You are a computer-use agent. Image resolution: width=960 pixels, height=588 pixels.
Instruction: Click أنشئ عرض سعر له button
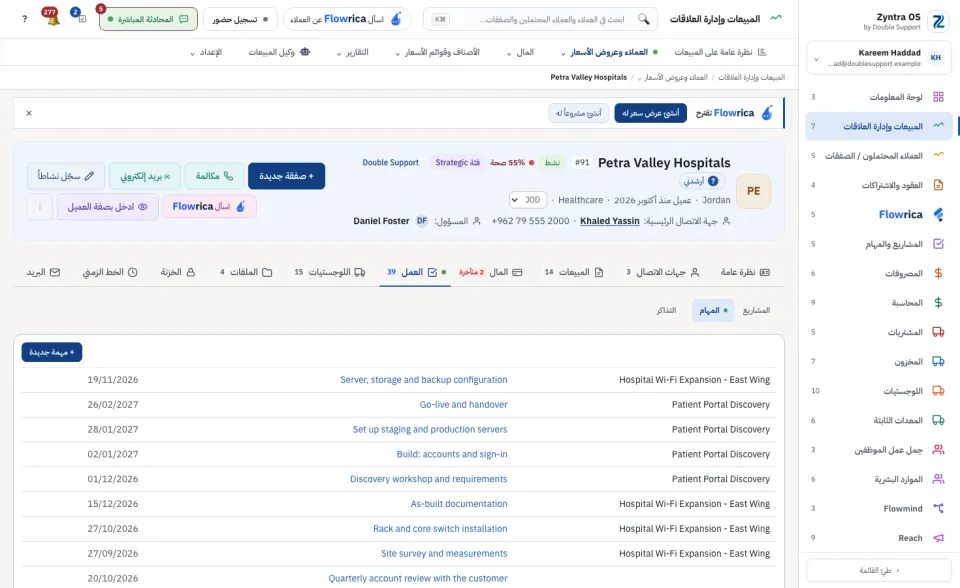(650, 113)
